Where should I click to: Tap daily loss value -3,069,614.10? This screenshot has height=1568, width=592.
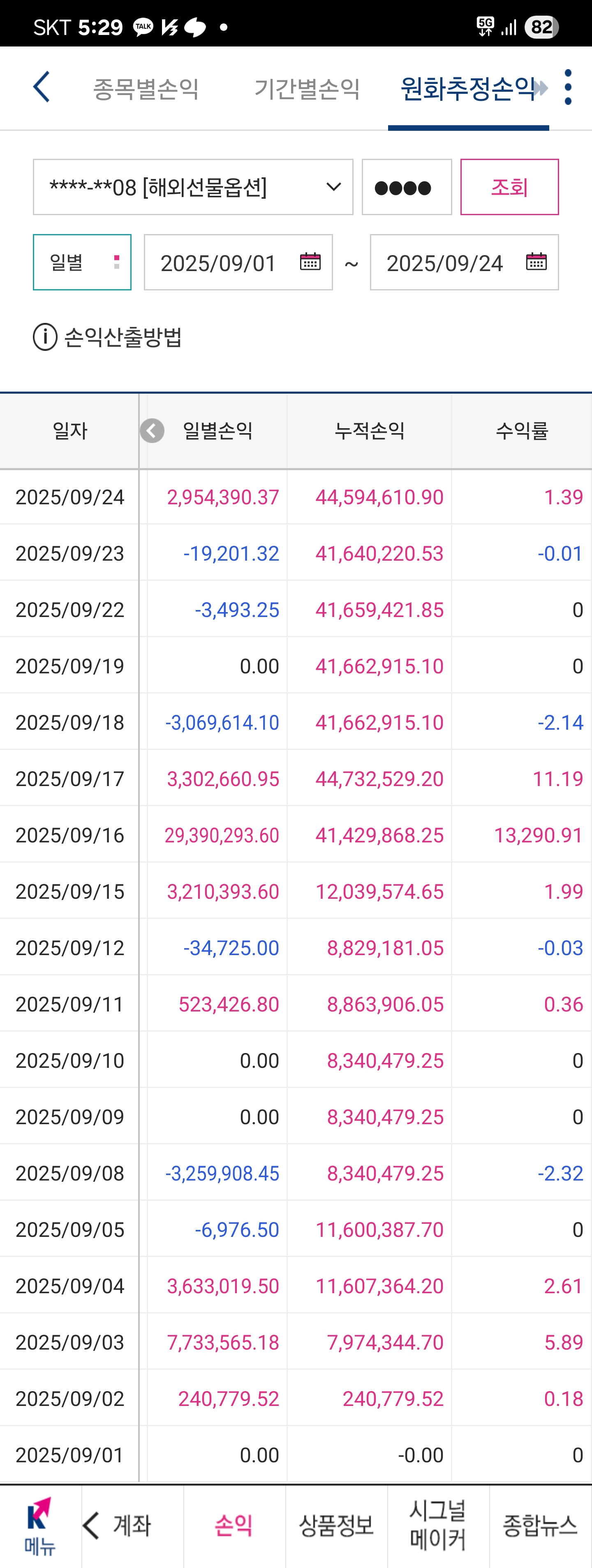pyautogui.click(x=222, y=723)
